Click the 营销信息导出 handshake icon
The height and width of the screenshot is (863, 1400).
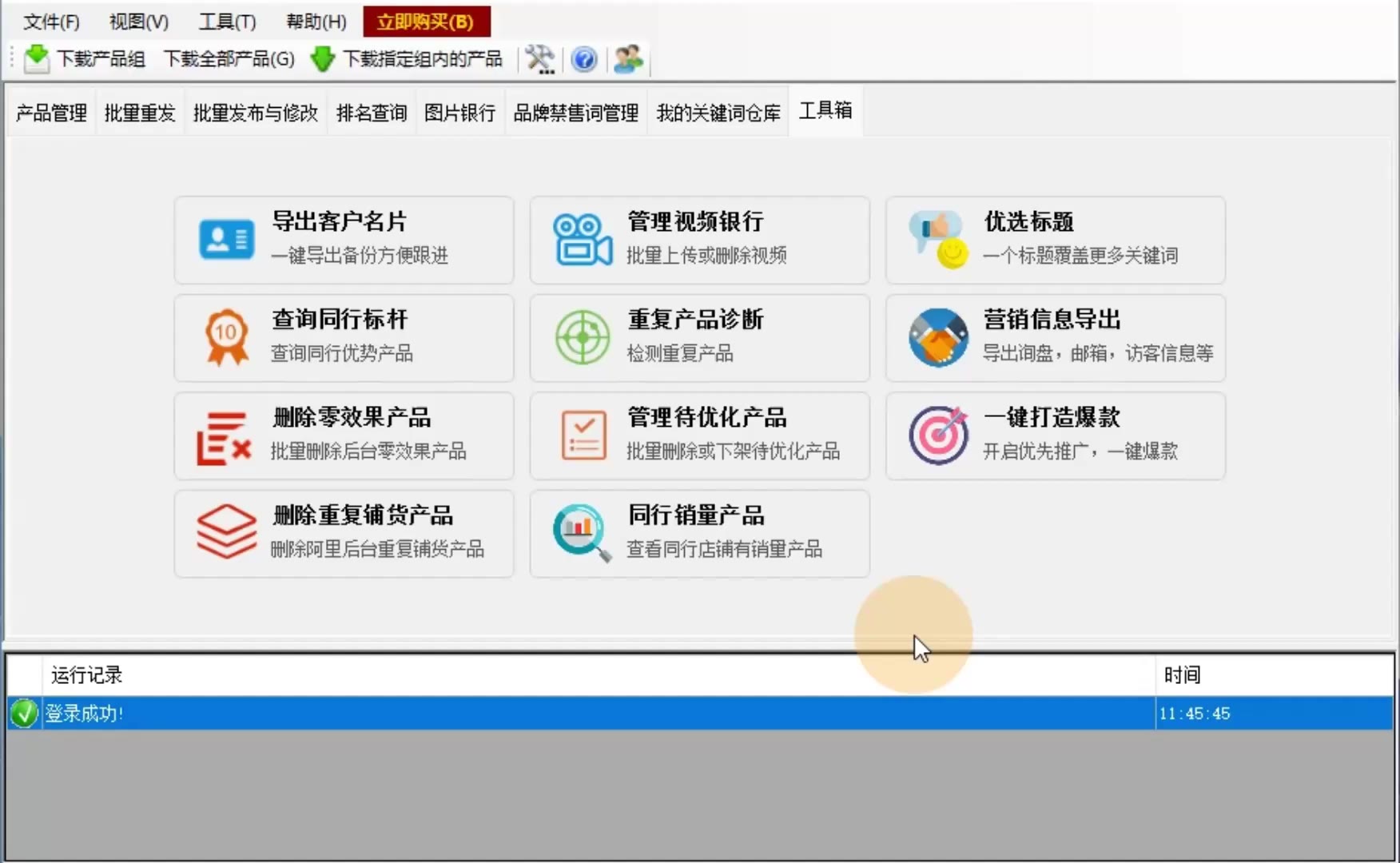[x=938, y=337]
